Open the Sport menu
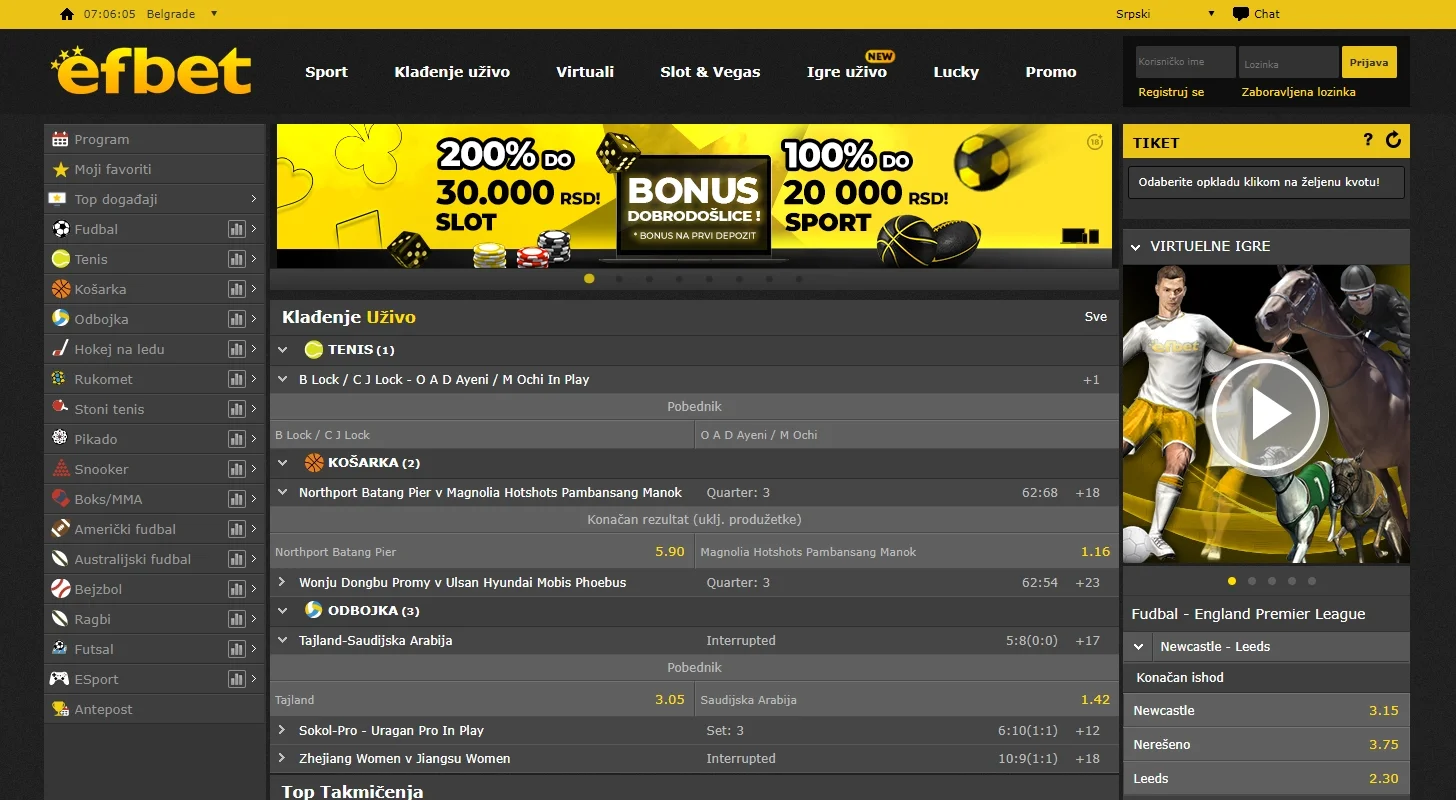Viewport: 1456px width, 800px height. [x=326, y=72]
